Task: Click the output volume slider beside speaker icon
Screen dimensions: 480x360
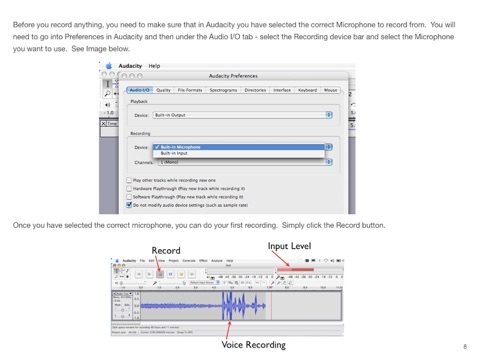Action: [133, 283]
